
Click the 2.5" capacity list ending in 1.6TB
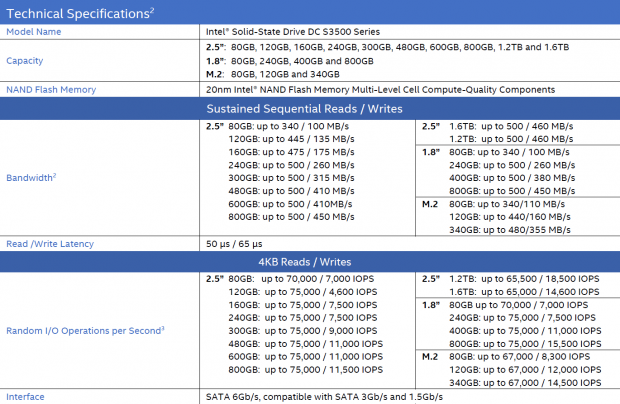click(x=387, y=47)
